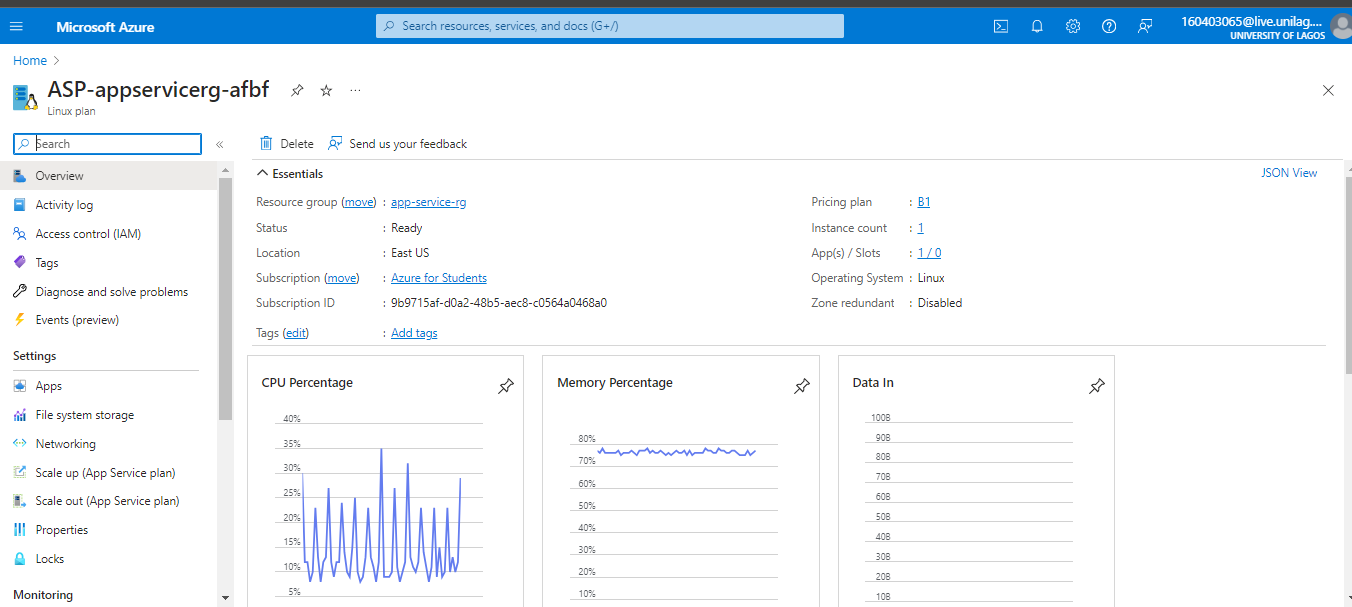Click the Delete trash icon
The height and width of the screenshot is (607, 1352).
(266, 144)
